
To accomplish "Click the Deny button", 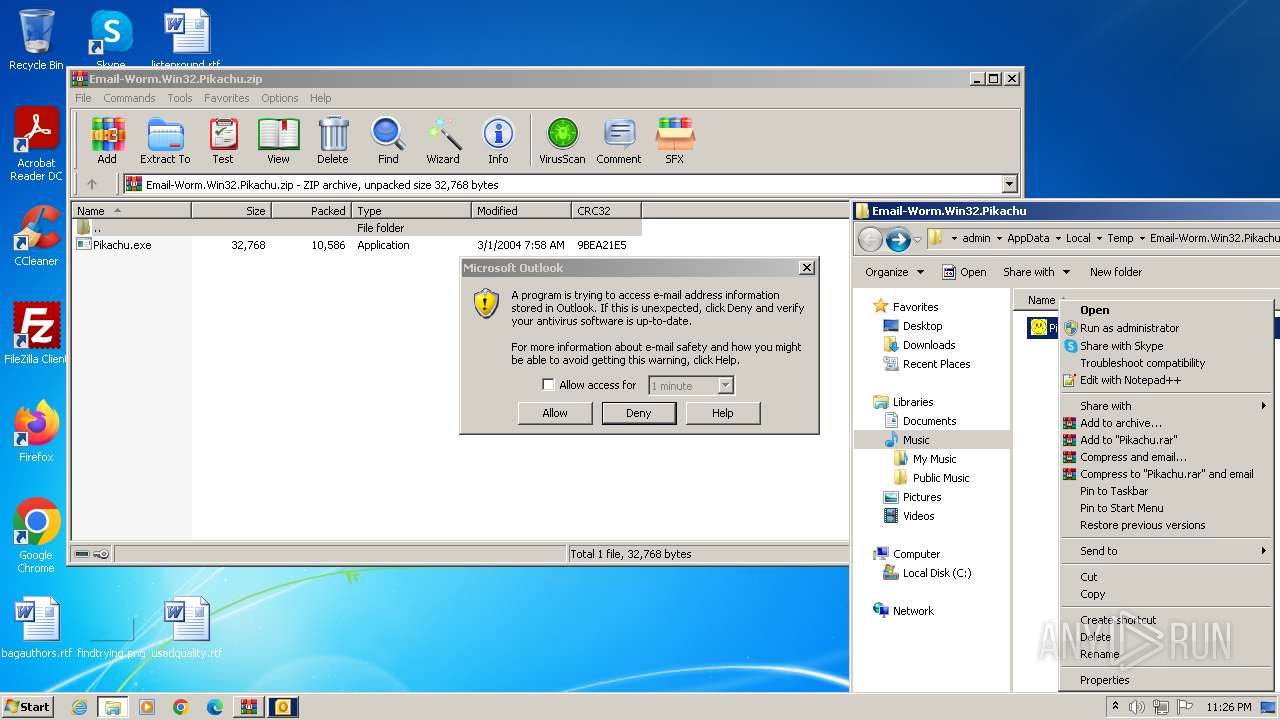I will point(639,413).
